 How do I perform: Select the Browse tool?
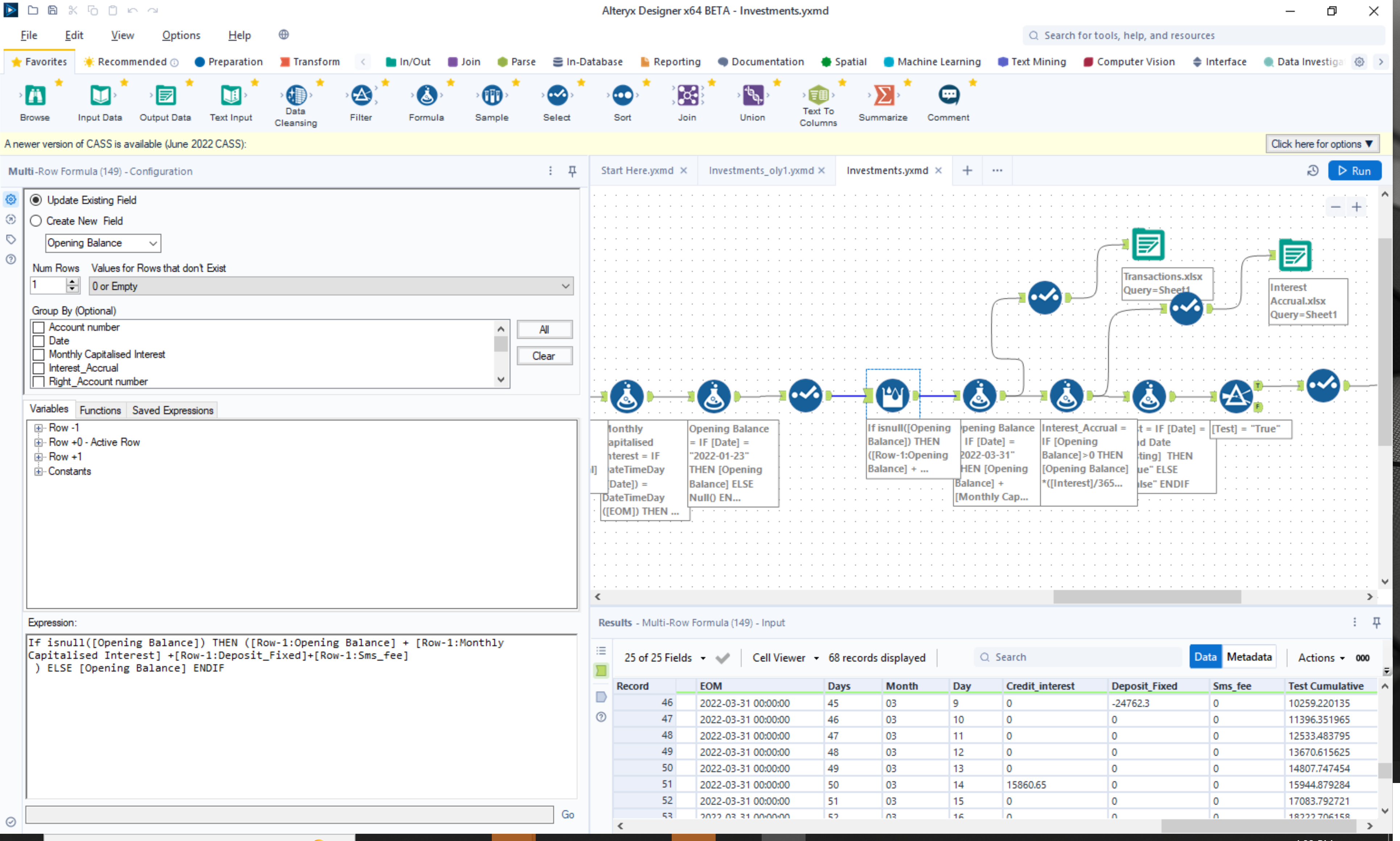(x=34, y=96)
